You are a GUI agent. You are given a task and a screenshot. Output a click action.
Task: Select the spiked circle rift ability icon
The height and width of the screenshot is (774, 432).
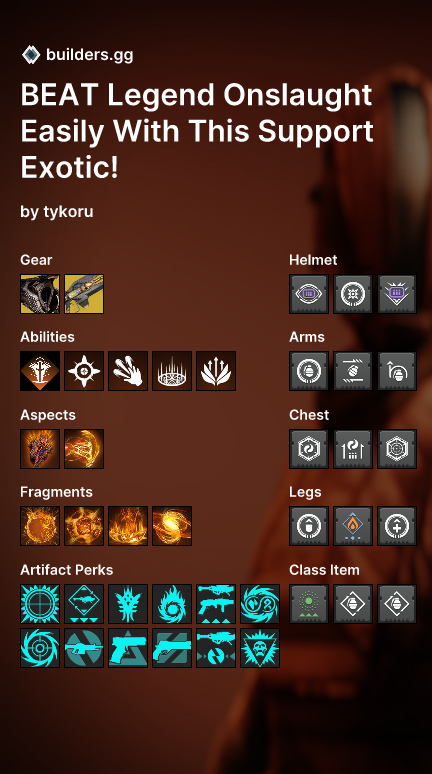pyautogui.click(x=172, y=371)
